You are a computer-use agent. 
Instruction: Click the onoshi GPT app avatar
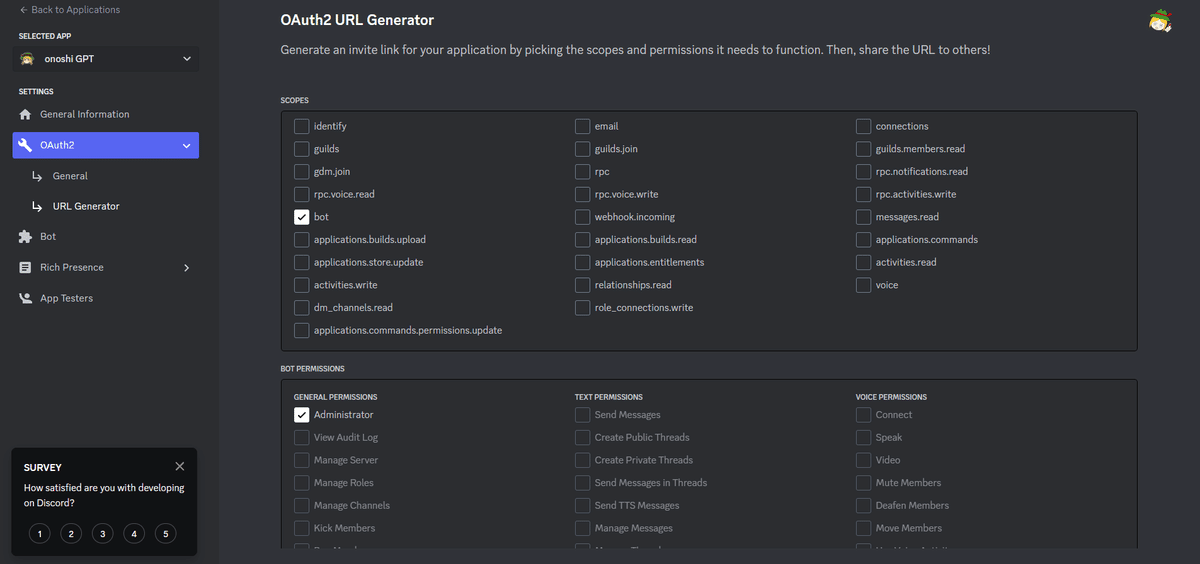(28, 59)
